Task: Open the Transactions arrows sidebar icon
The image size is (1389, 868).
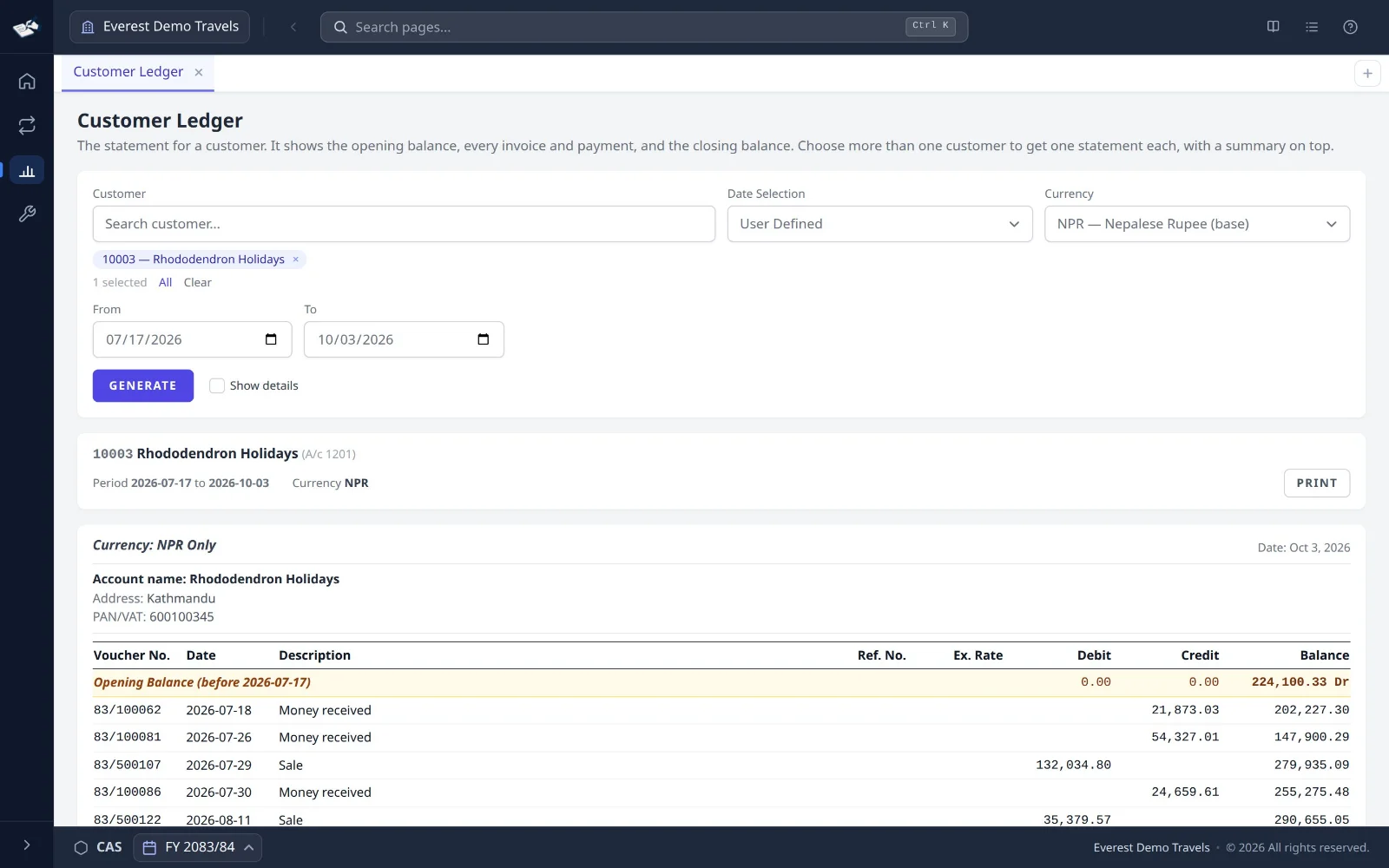Action: 27,126
